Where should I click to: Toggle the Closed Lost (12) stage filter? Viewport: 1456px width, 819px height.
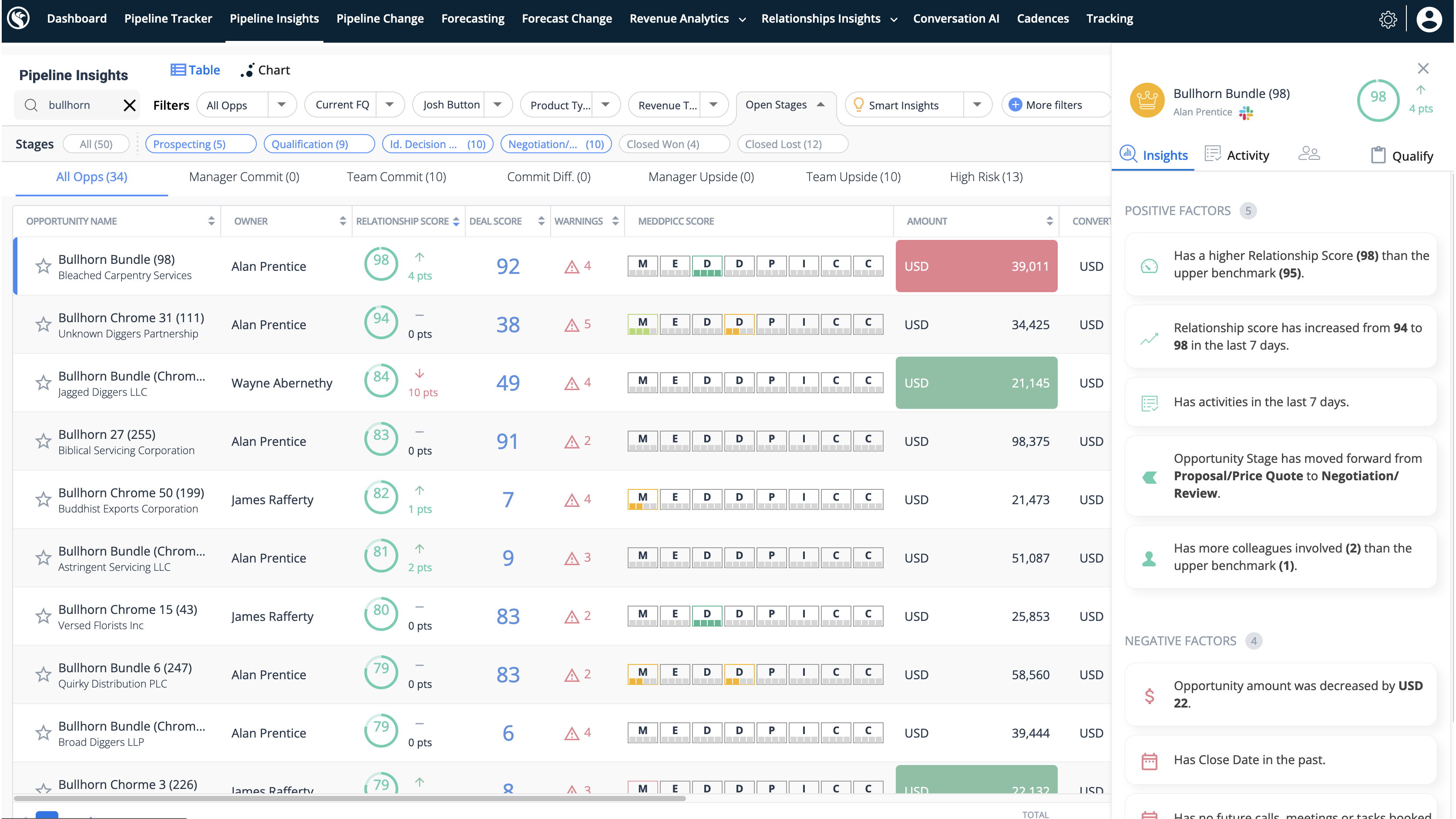pyautogui.click(x=793, y=144)
